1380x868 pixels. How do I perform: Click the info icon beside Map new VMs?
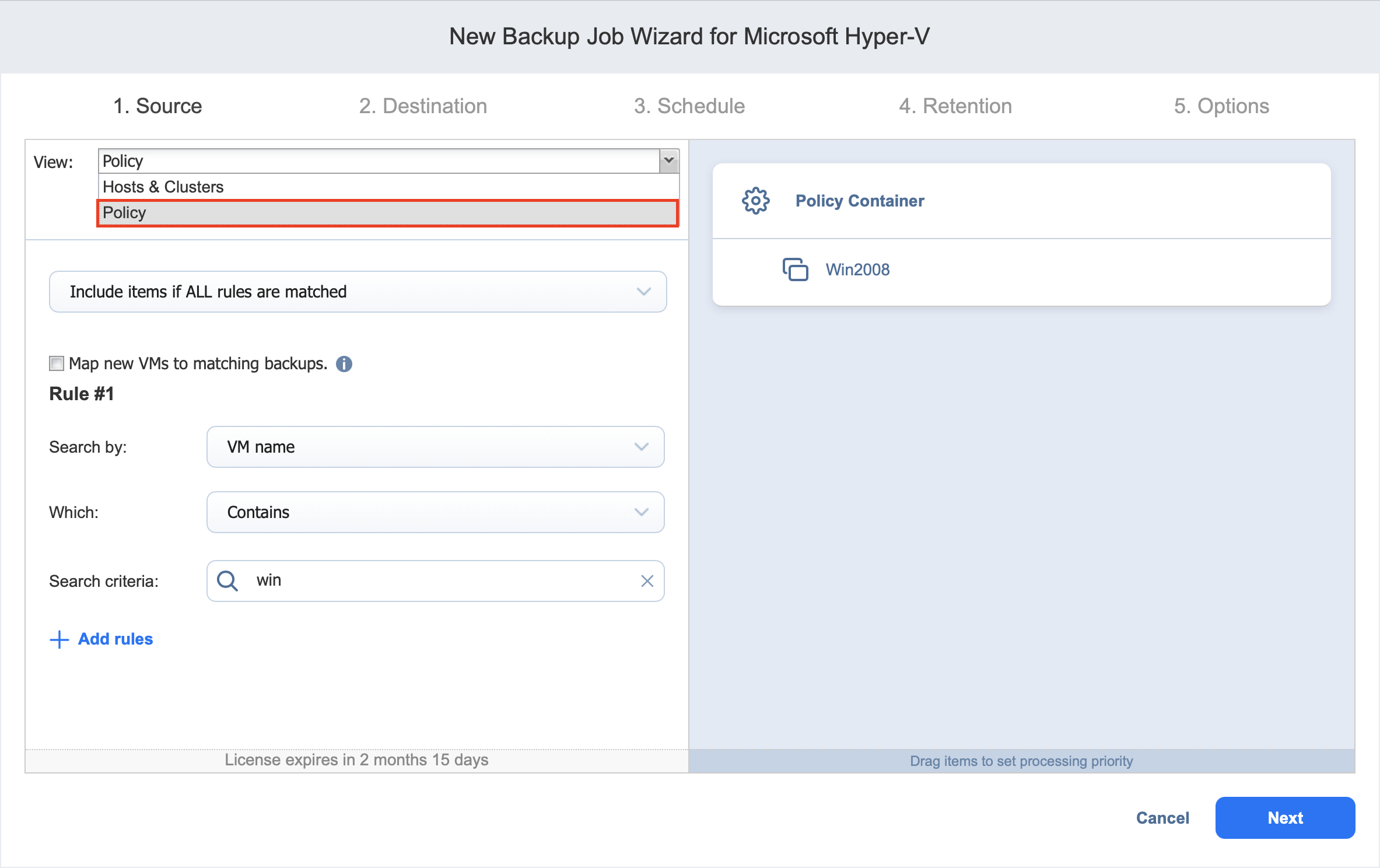click(x=344, y=364)
